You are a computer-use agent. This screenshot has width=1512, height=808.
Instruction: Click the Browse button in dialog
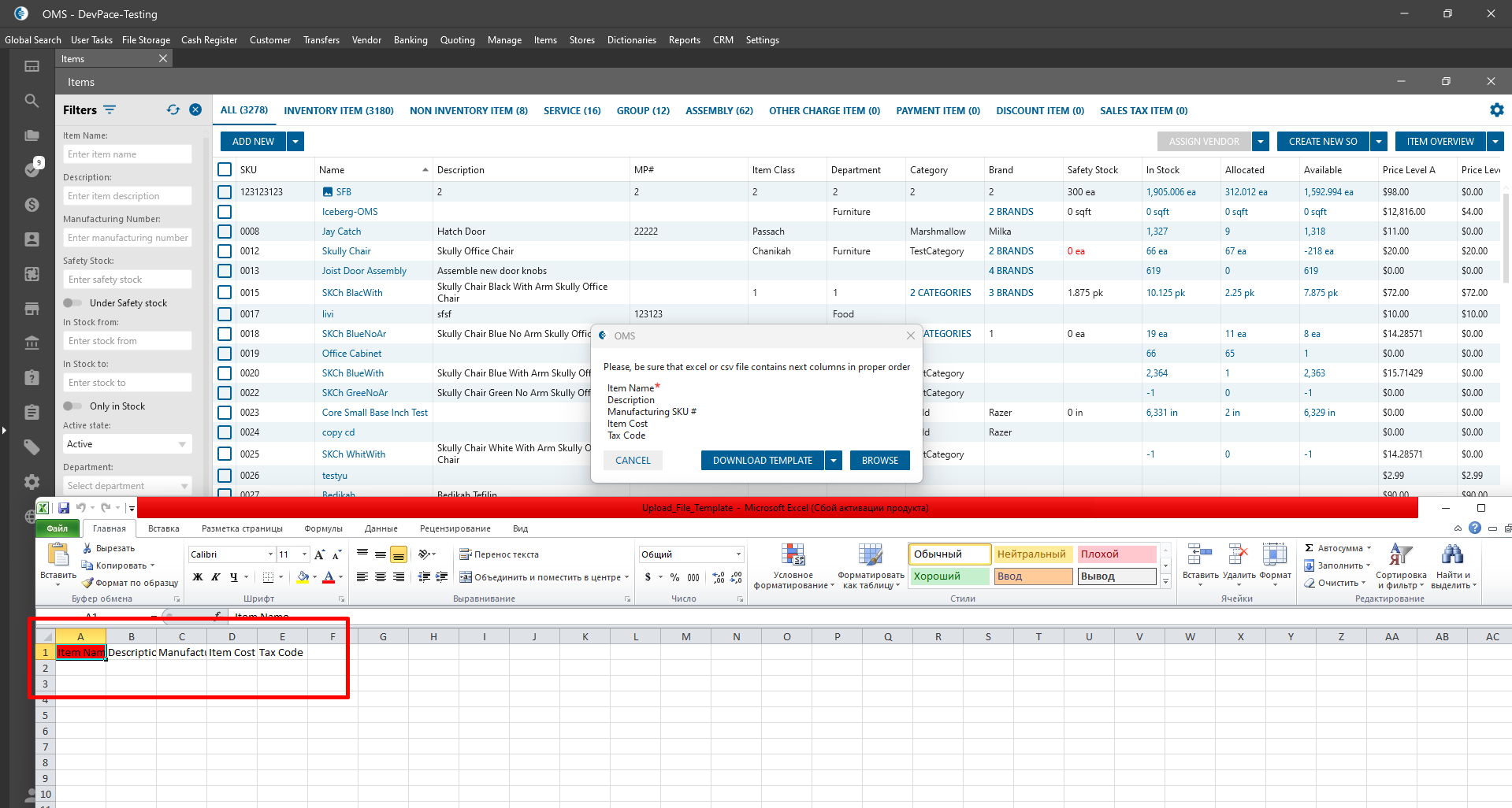click(x=879, y=461)
